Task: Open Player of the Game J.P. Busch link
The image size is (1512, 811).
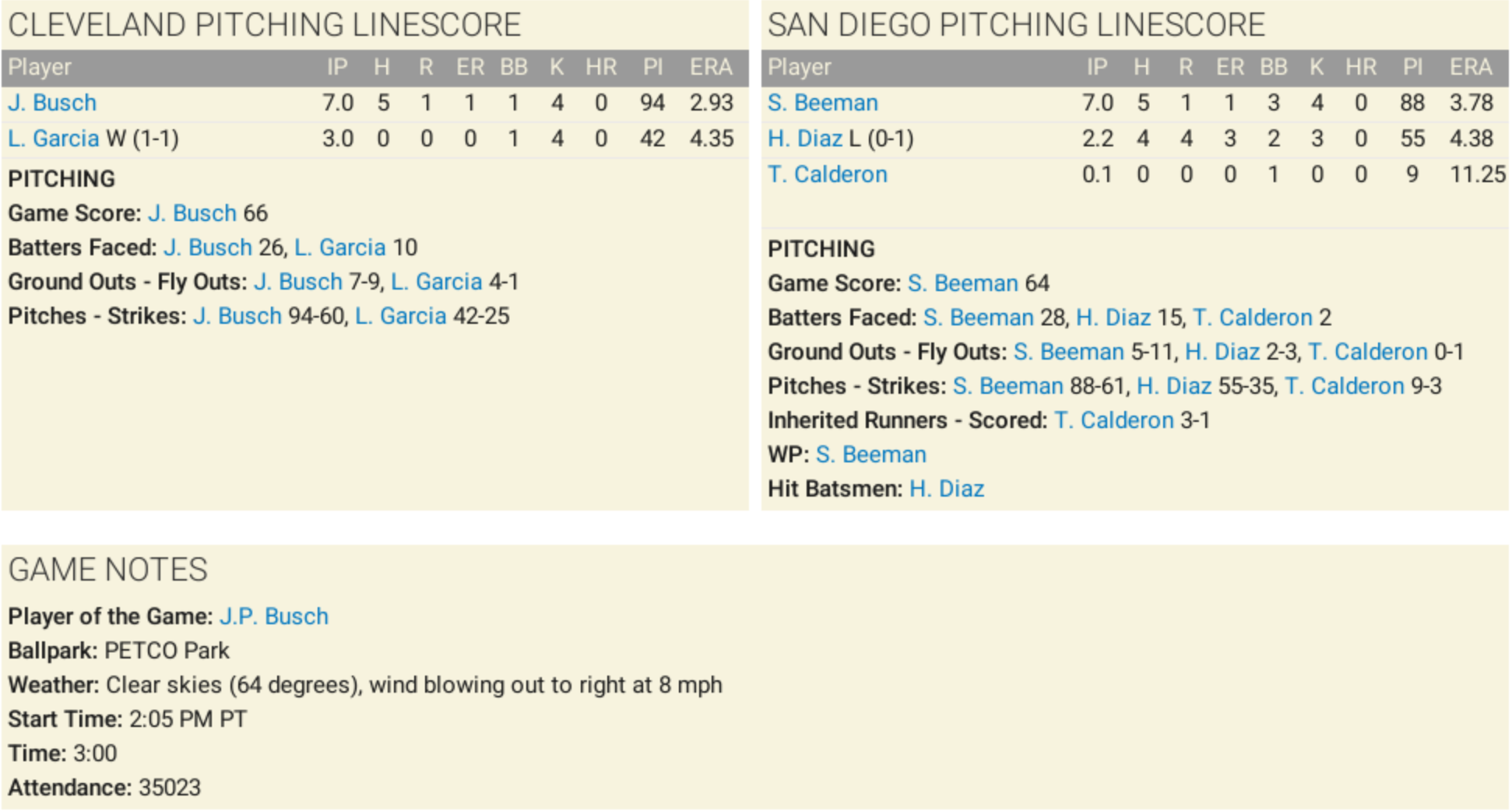Action: click(x=273, y=616)
